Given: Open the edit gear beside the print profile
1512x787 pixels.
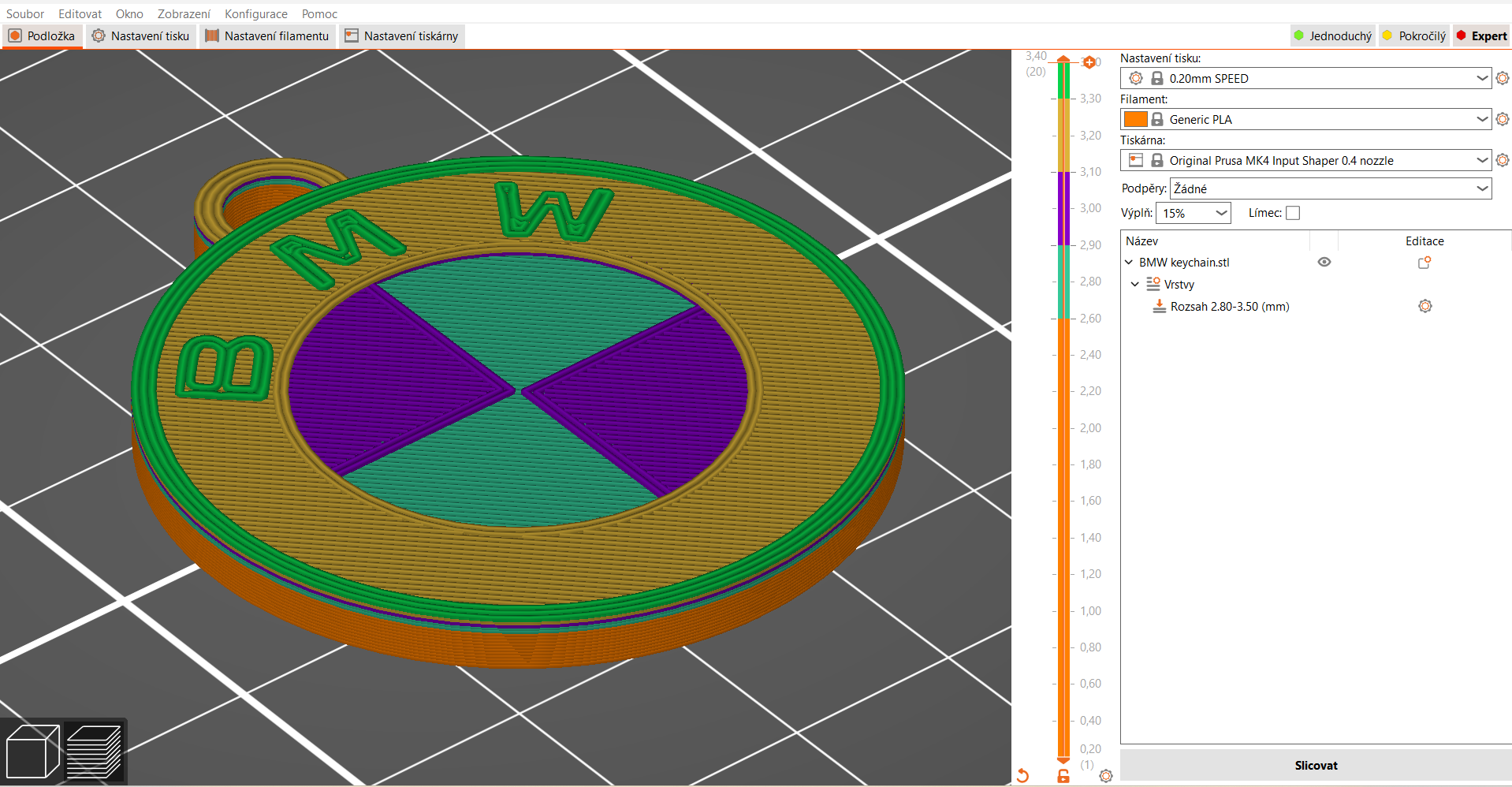Looking at the screenshot, I should click(x=1503, y=78).
